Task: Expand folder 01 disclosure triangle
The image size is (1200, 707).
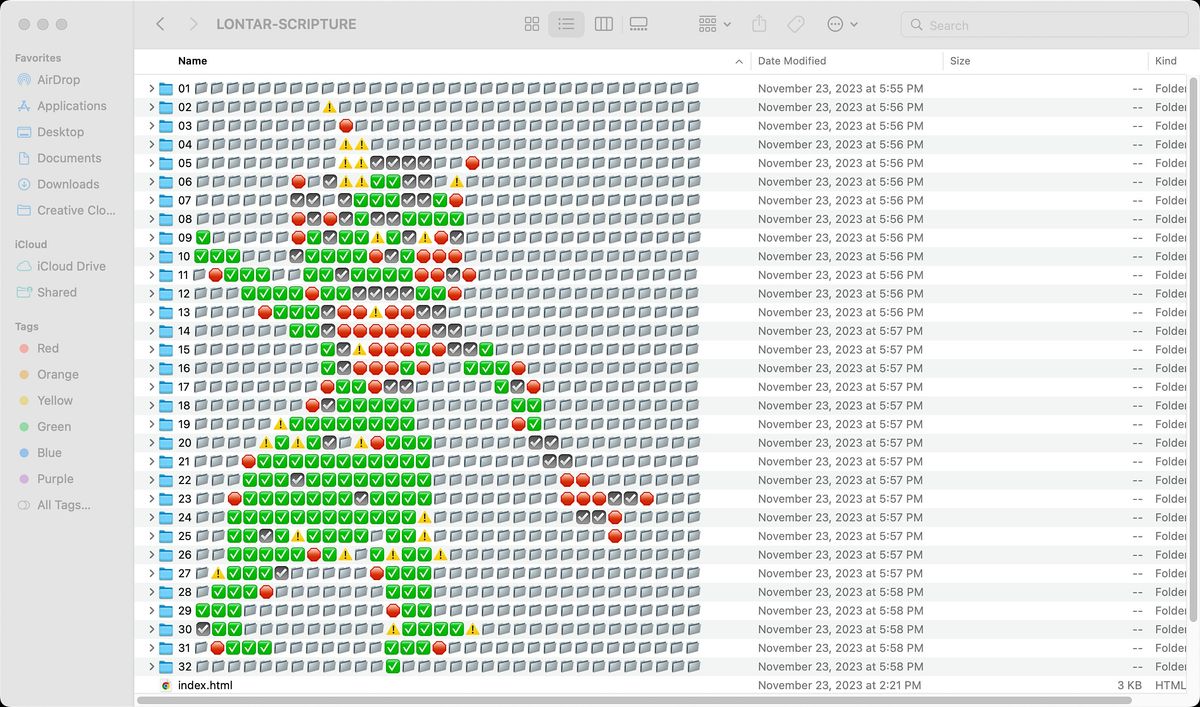Action: pyautogui.click(x=152, y=89)
